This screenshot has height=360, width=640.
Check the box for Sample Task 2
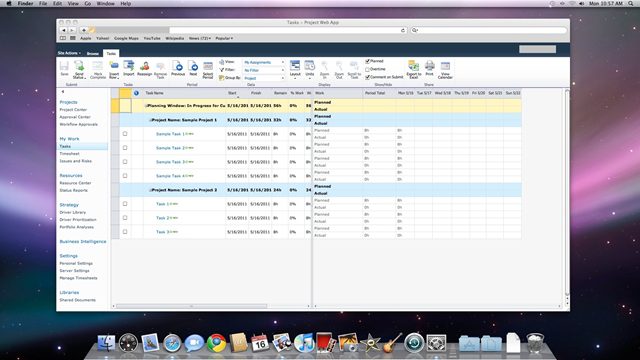pos(125,148)
